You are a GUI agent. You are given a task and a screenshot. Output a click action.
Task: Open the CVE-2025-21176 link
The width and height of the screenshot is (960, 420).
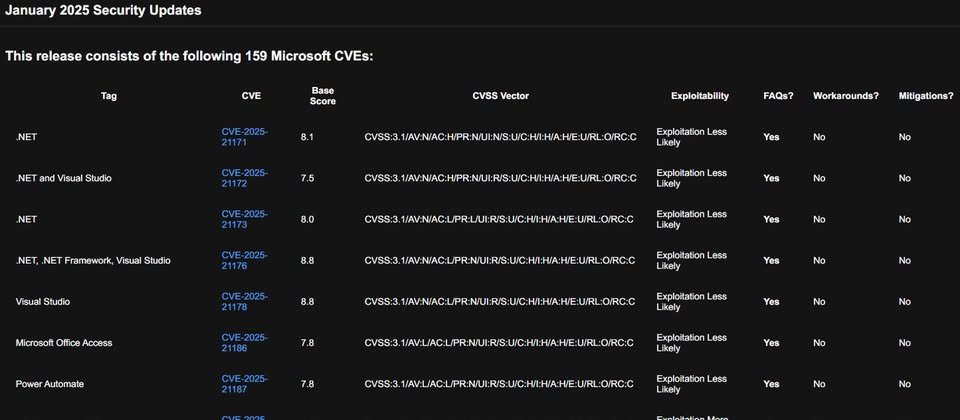click(x=244, y=260)
